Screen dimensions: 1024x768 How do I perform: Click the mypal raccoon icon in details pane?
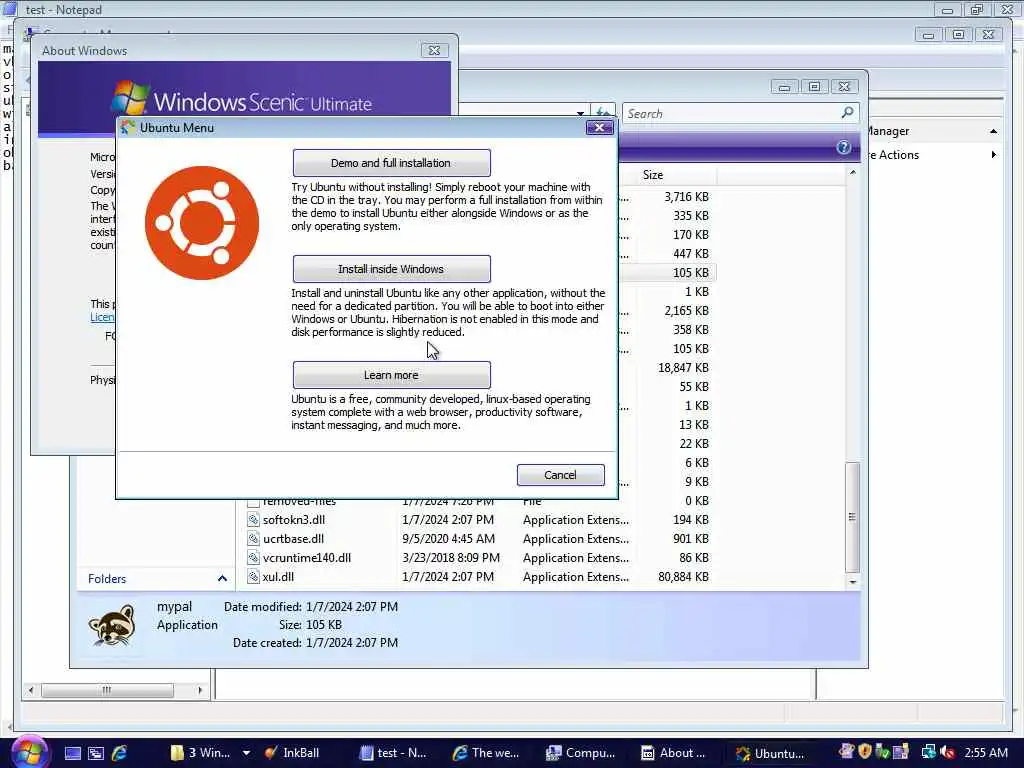coord(112,625)
